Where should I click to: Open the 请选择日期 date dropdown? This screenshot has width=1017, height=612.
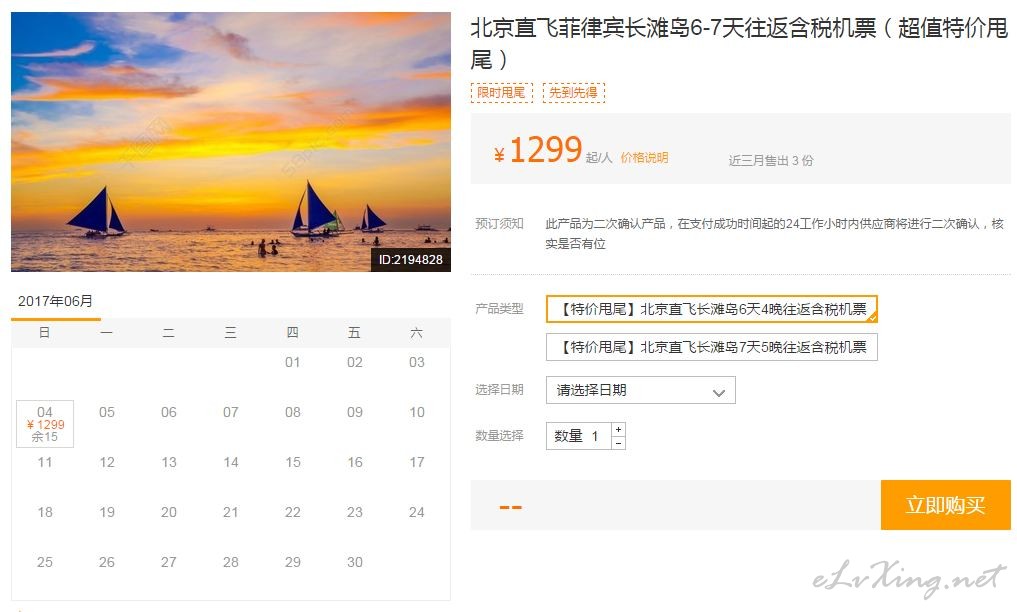(x=640, y=390)
